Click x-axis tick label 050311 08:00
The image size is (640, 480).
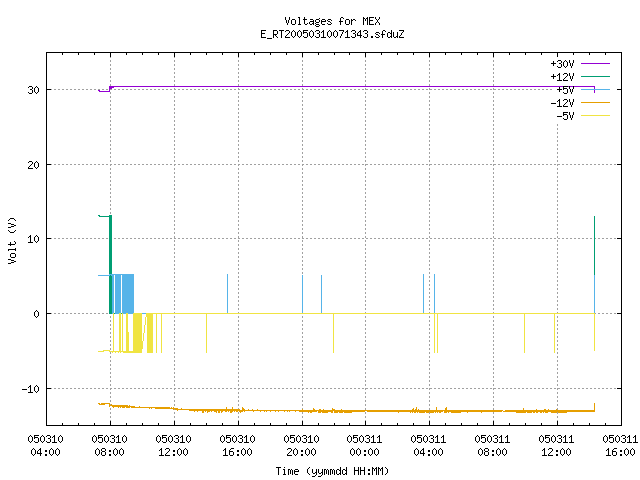(492, 446)
